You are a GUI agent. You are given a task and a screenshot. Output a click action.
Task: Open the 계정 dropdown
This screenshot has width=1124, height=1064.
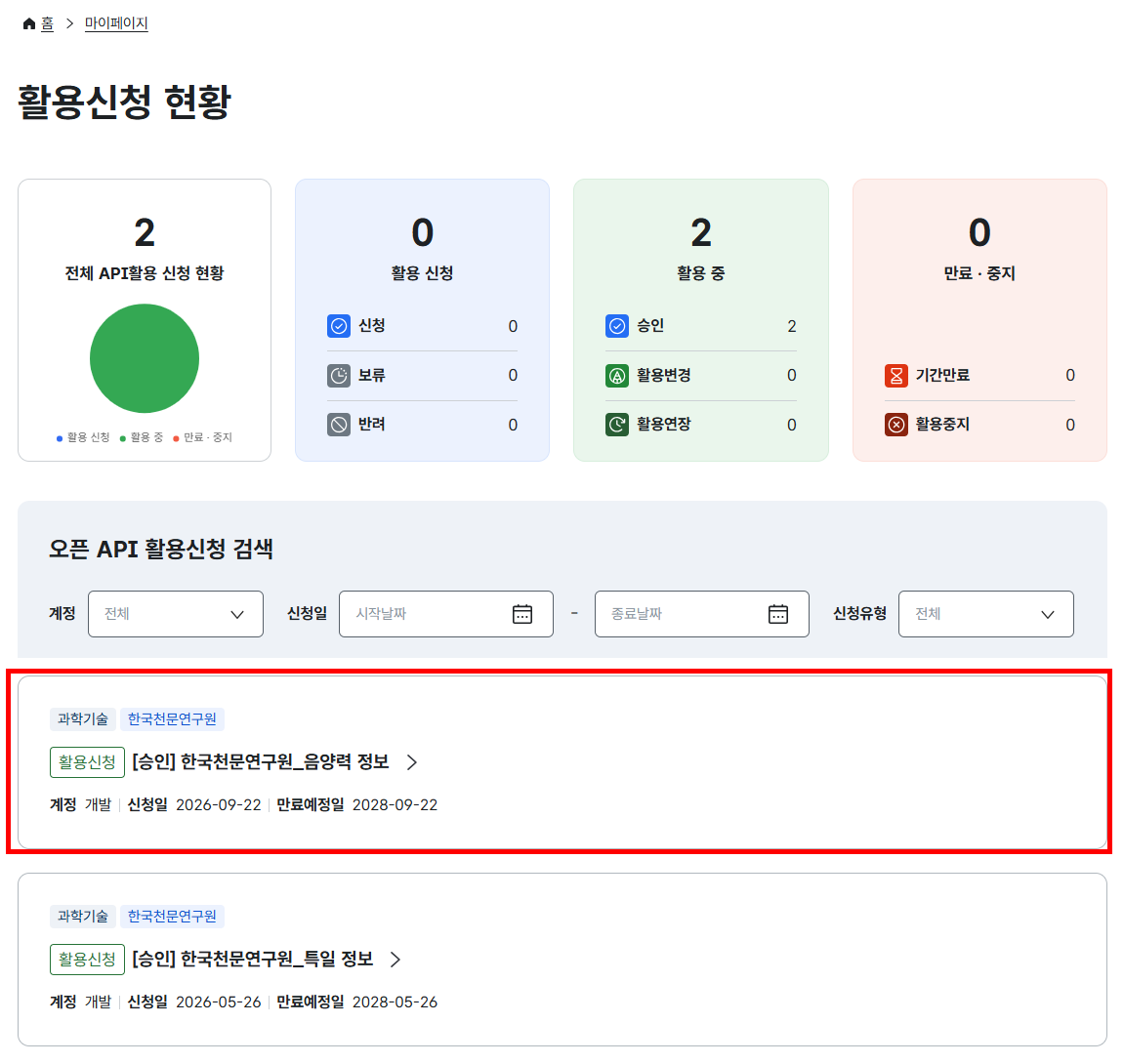coord(176,614)
